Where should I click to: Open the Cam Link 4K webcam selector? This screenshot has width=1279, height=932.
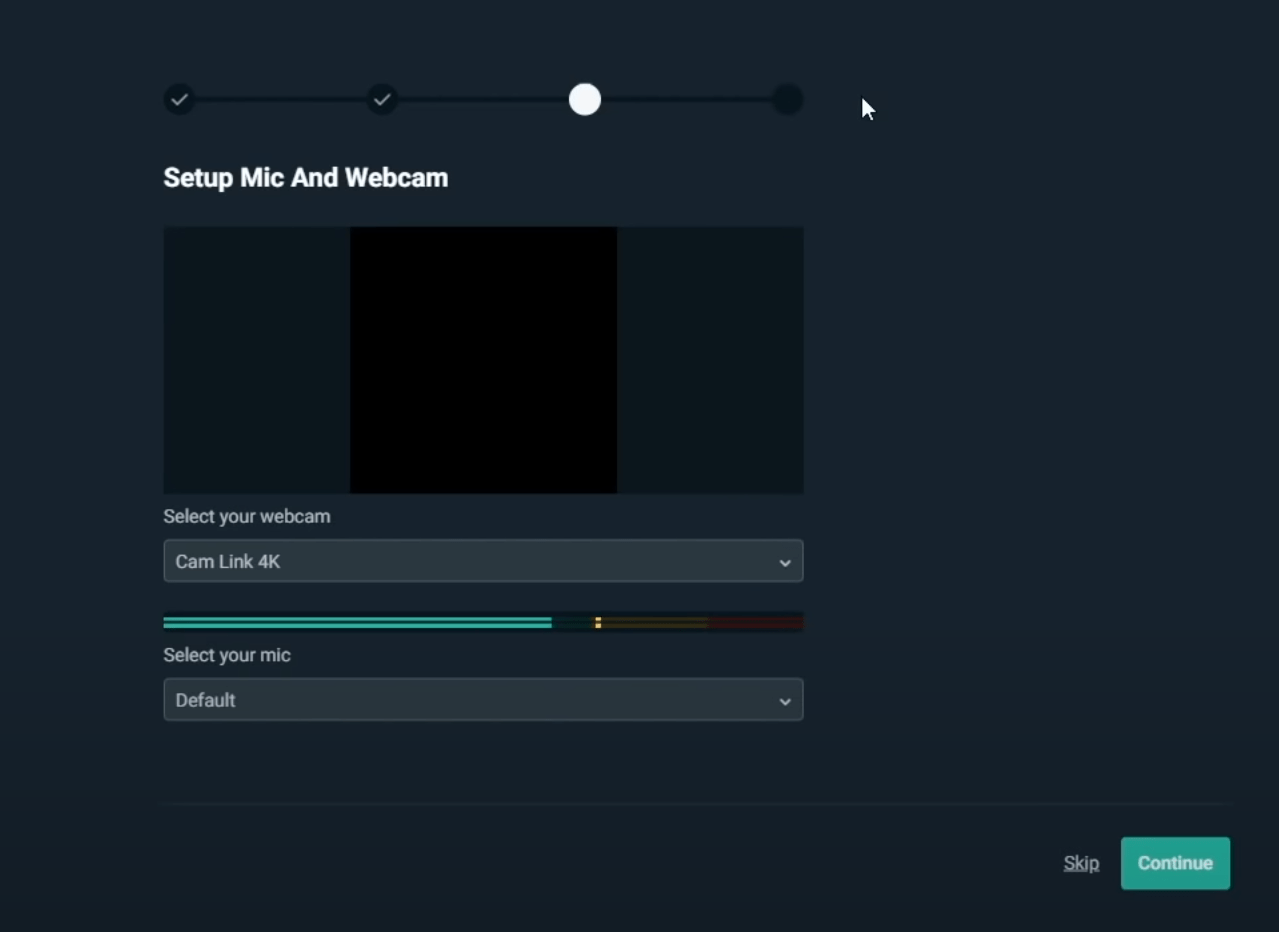483,561
